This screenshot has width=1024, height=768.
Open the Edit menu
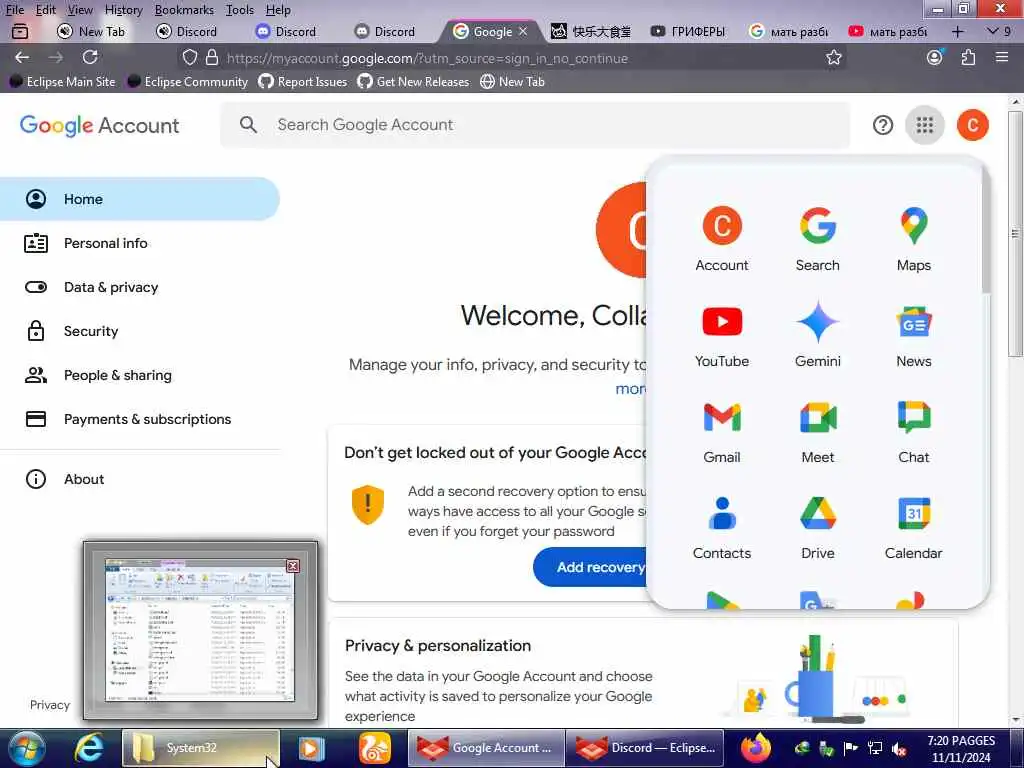(x=45, y=10)
